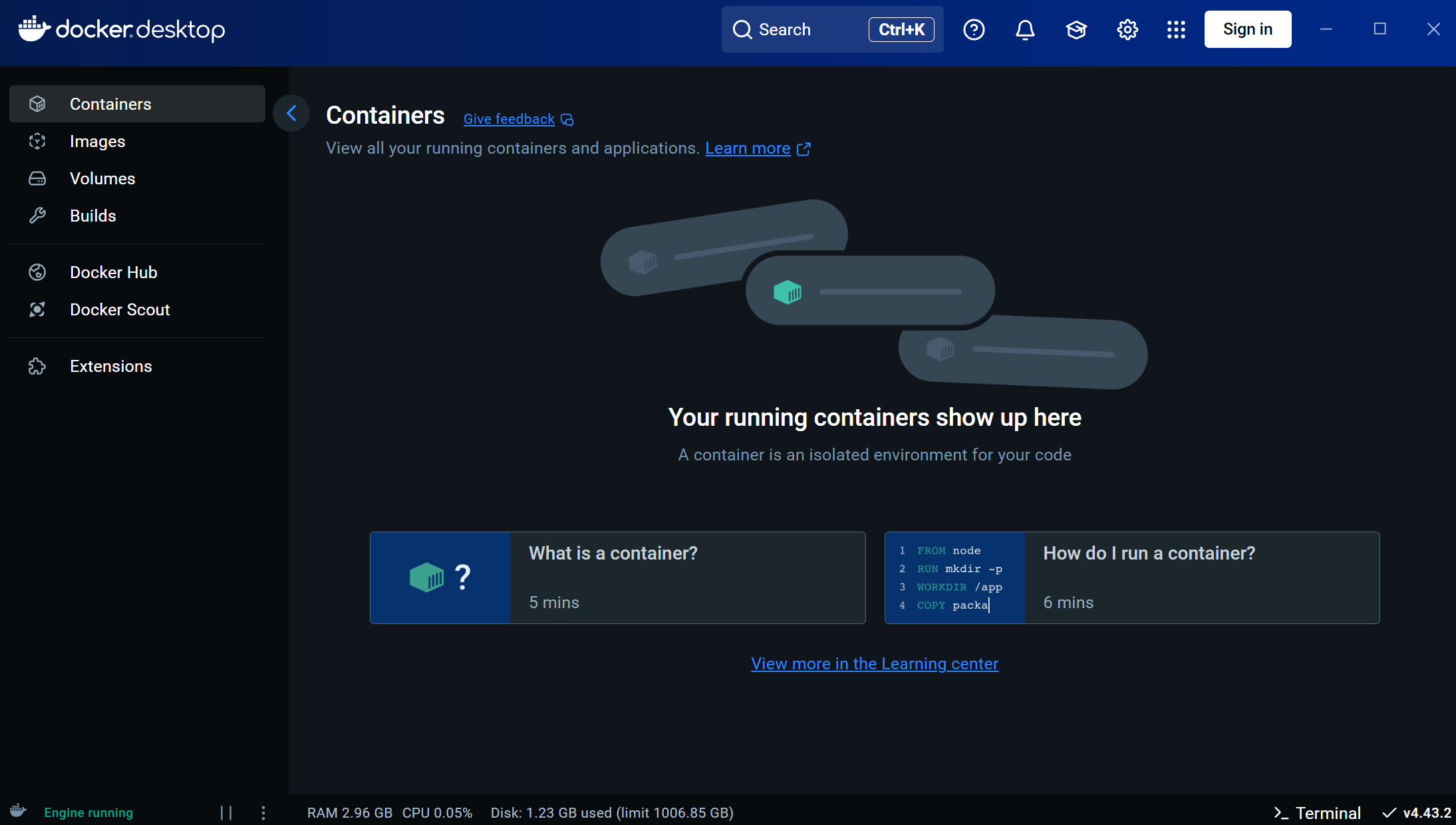Image resolution: width=1456 pixels, height=825 pixels.
Task: Click the feedback speech bubble icon
Action: (567, 120)
